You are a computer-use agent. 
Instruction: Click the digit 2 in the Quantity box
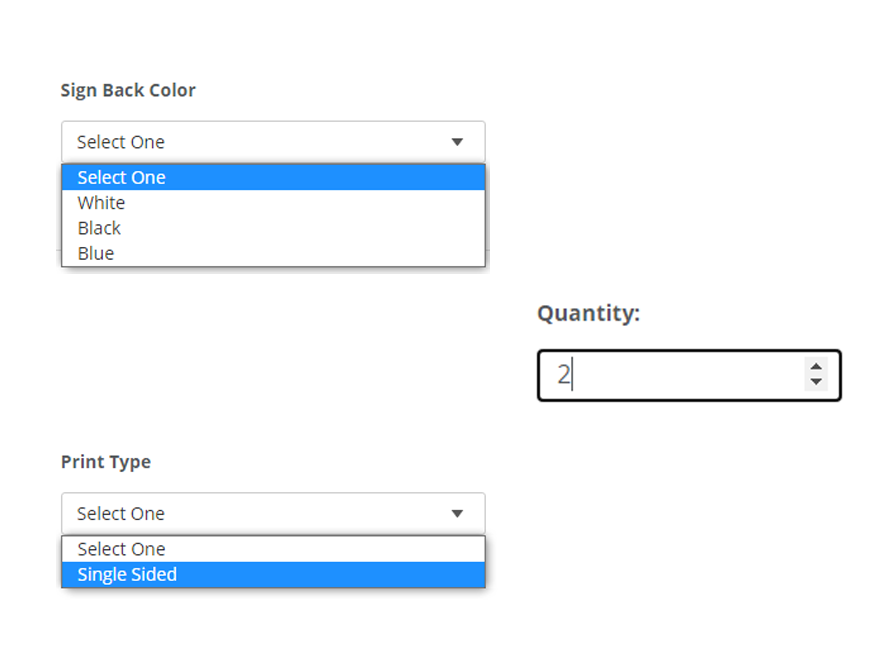[x=563, y=375]
